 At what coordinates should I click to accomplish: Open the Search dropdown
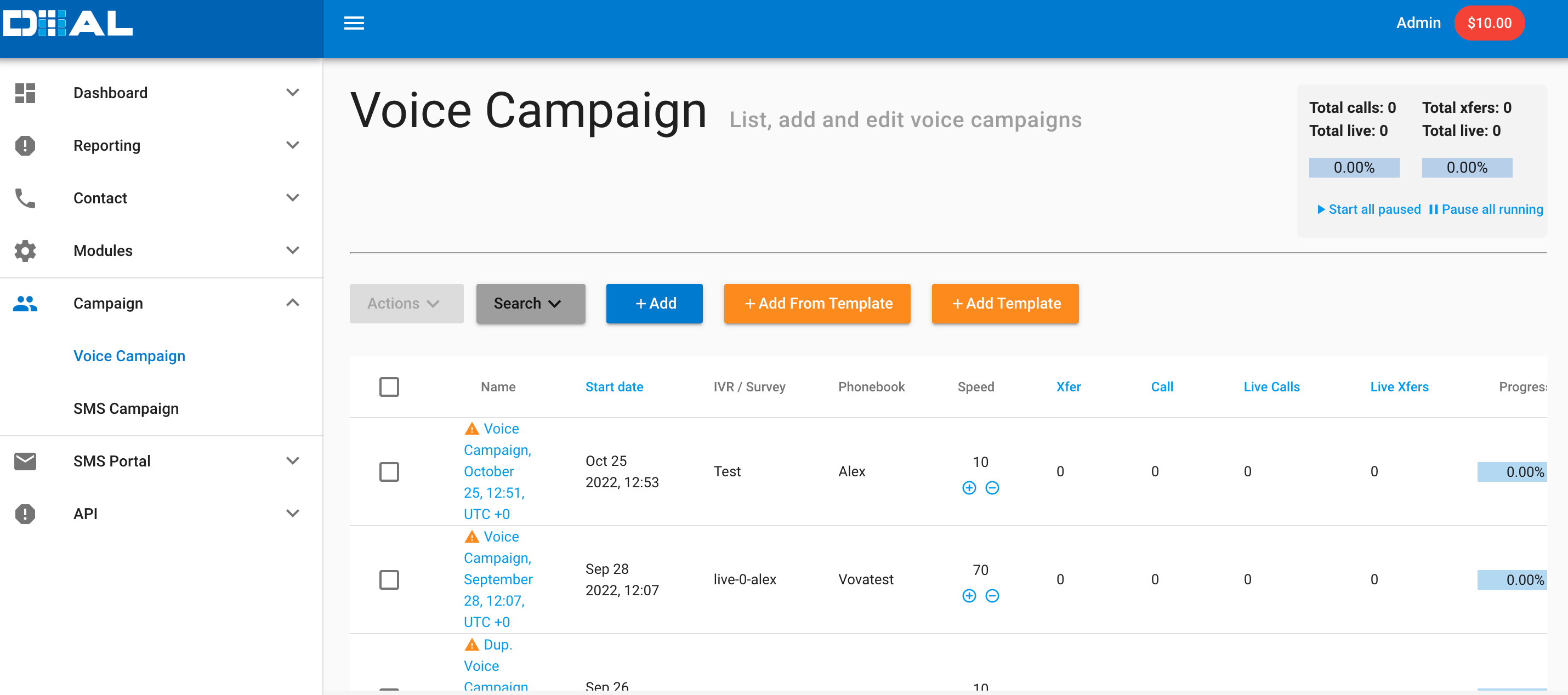pyautogui.click(x=530, y=303)
